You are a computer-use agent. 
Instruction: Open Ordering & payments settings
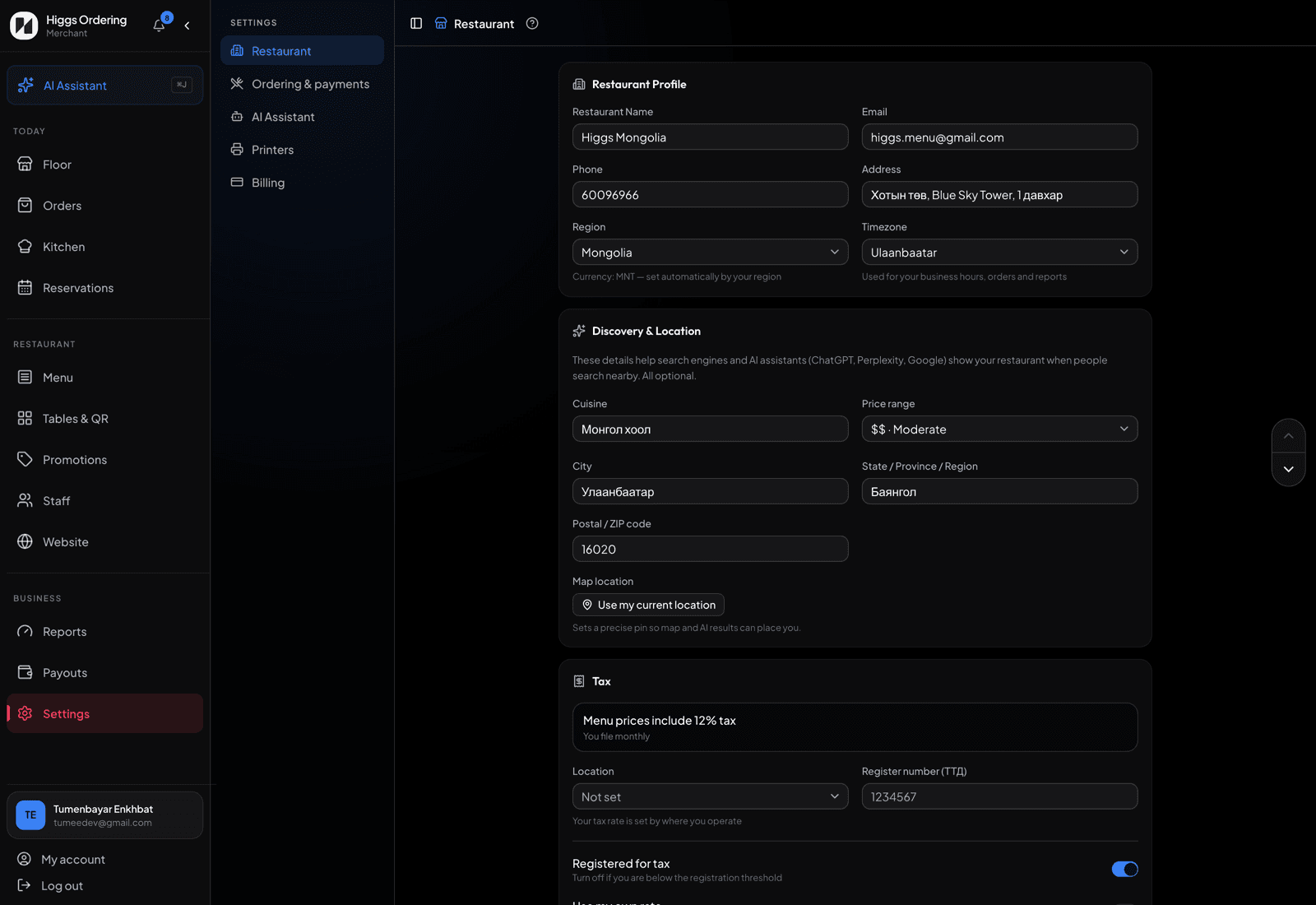click(x=302, y=84)
